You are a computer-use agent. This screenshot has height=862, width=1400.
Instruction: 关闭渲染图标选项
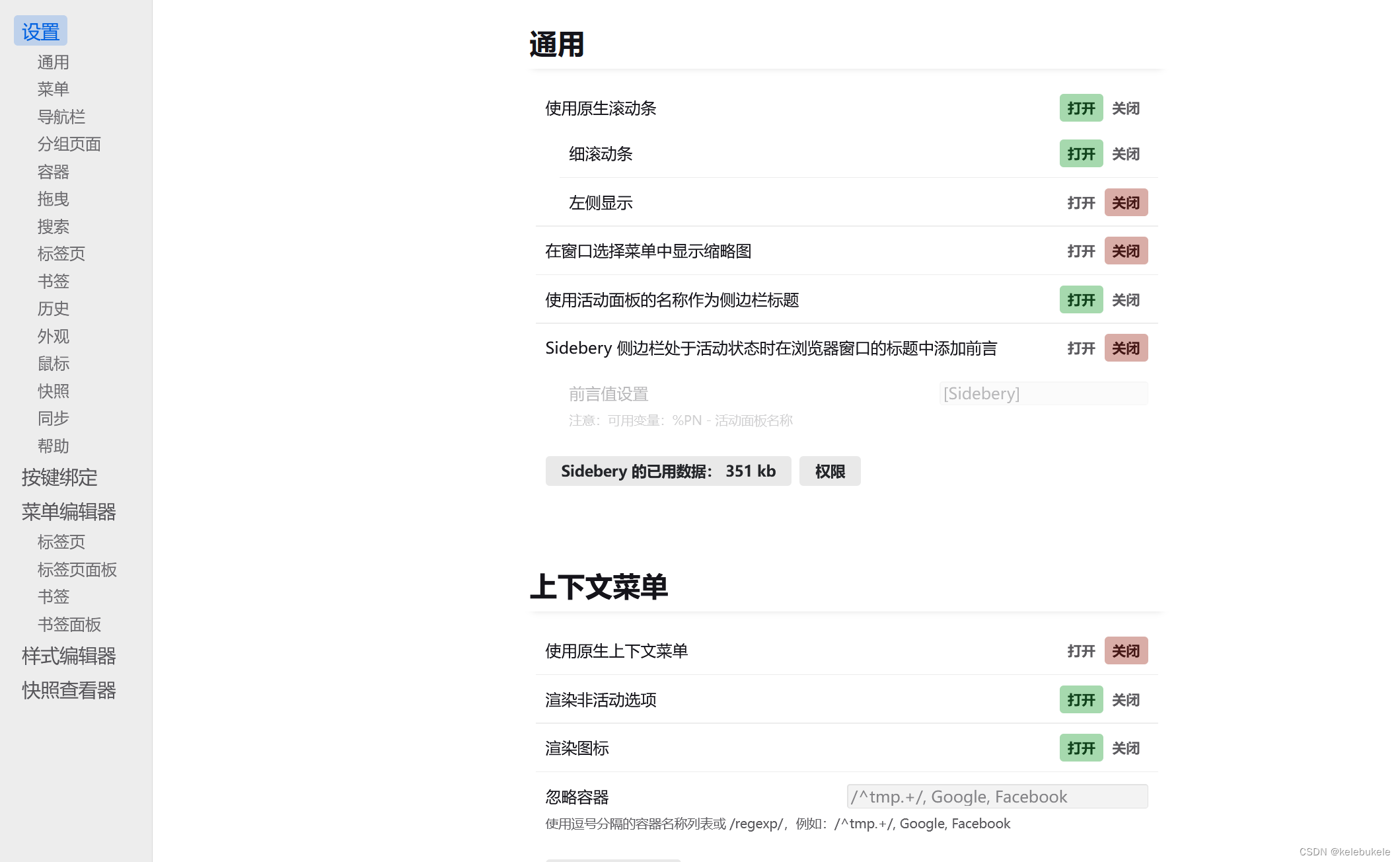tap(1126, 748)
